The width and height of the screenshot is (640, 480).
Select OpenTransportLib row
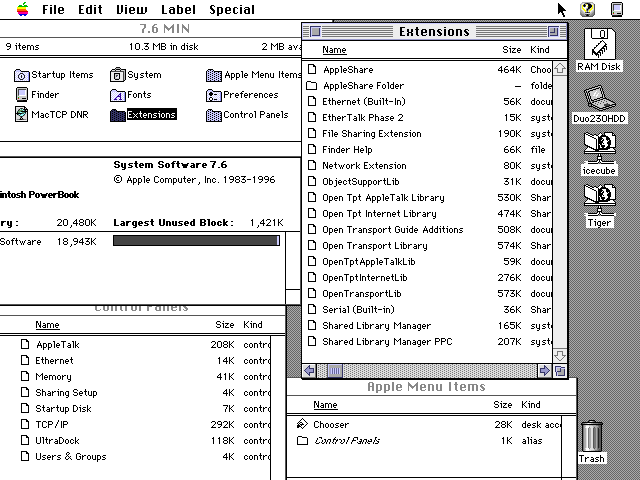429,294
